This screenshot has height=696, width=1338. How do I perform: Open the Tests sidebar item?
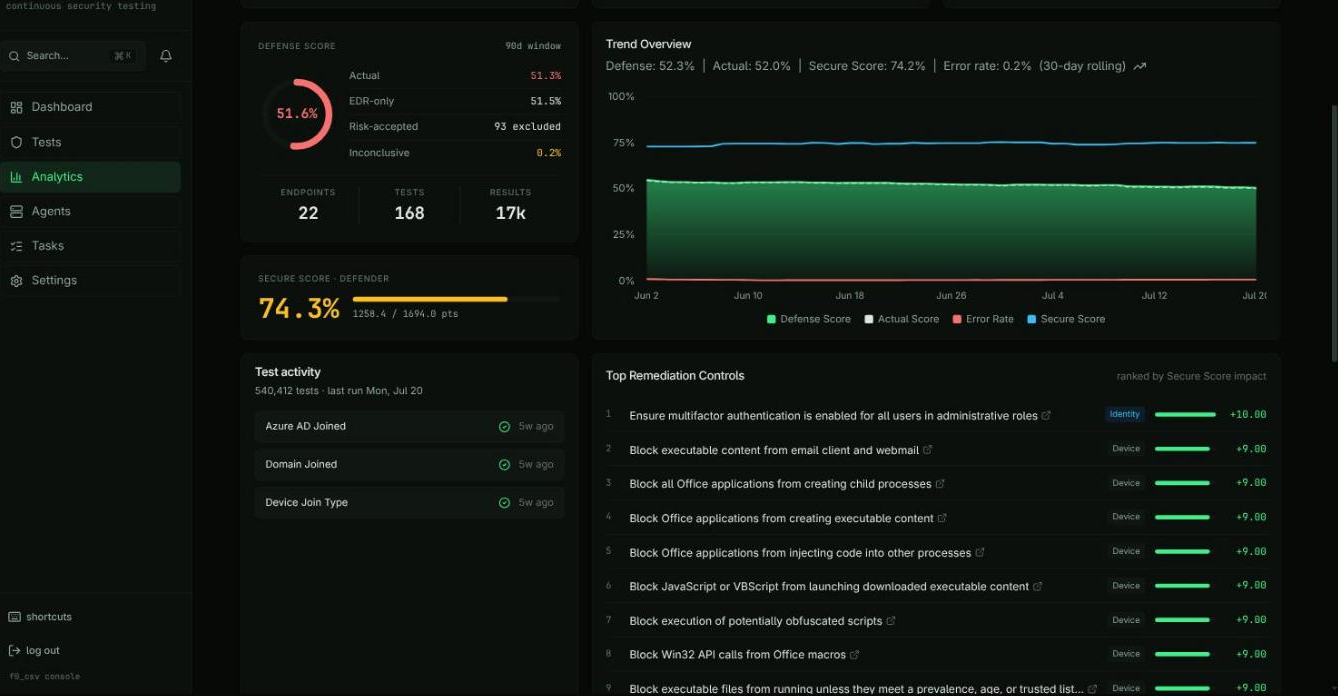pyautogui.click(x=90, y=142)
